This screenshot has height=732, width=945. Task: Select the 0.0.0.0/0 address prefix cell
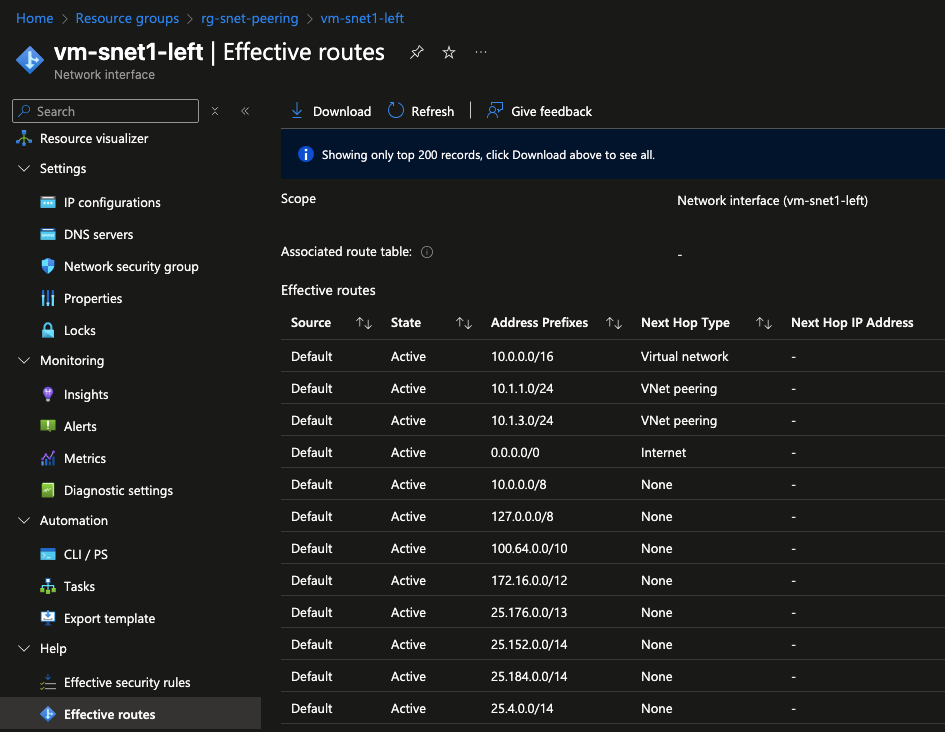click(515, 452)
